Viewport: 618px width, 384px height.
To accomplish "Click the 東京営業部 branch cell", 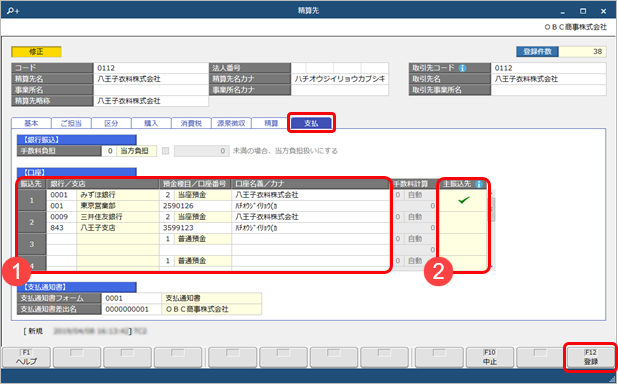I will coord(118,206).
